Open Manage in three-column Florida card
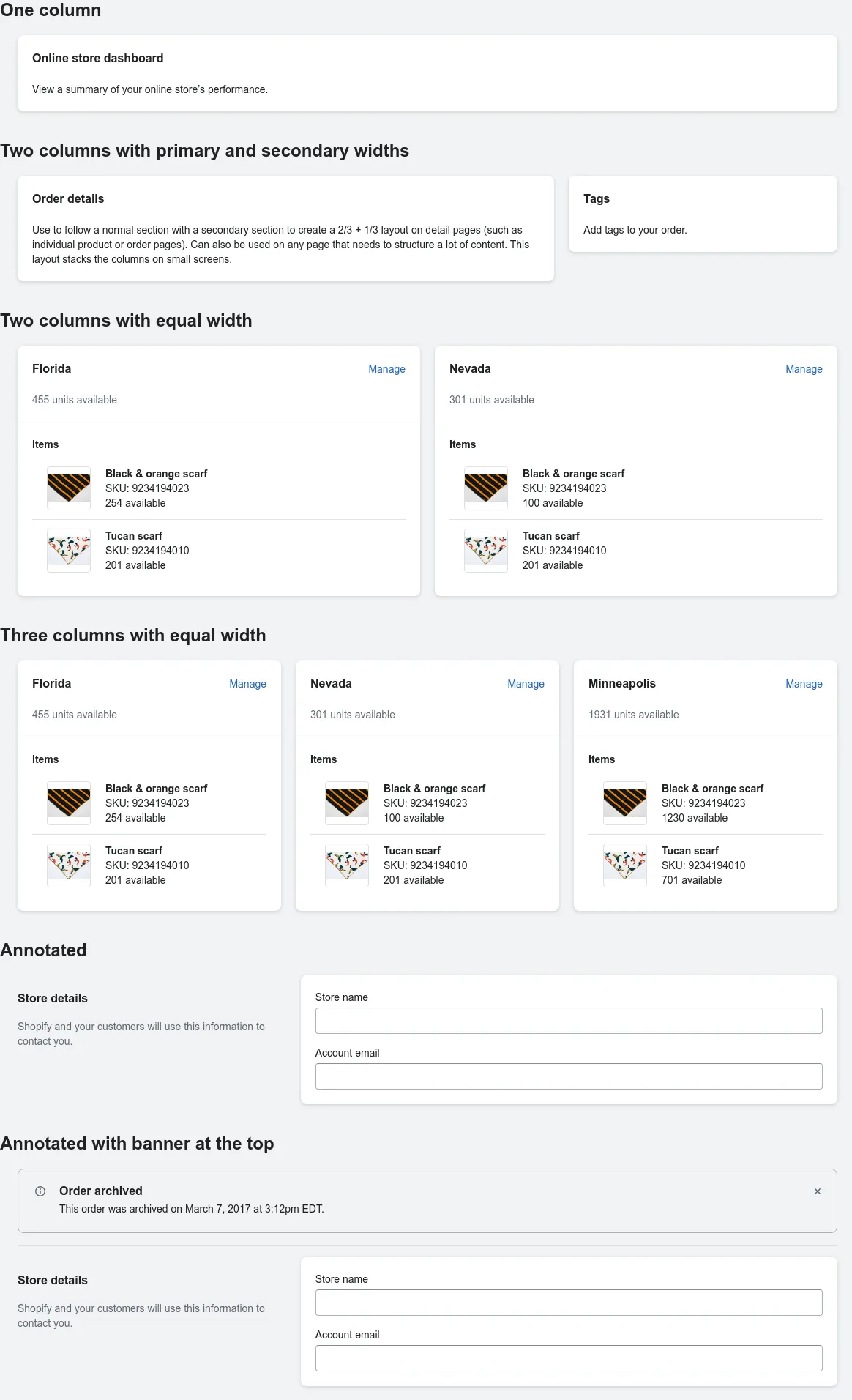This screenshot has height=1400, width=852. 247,684
